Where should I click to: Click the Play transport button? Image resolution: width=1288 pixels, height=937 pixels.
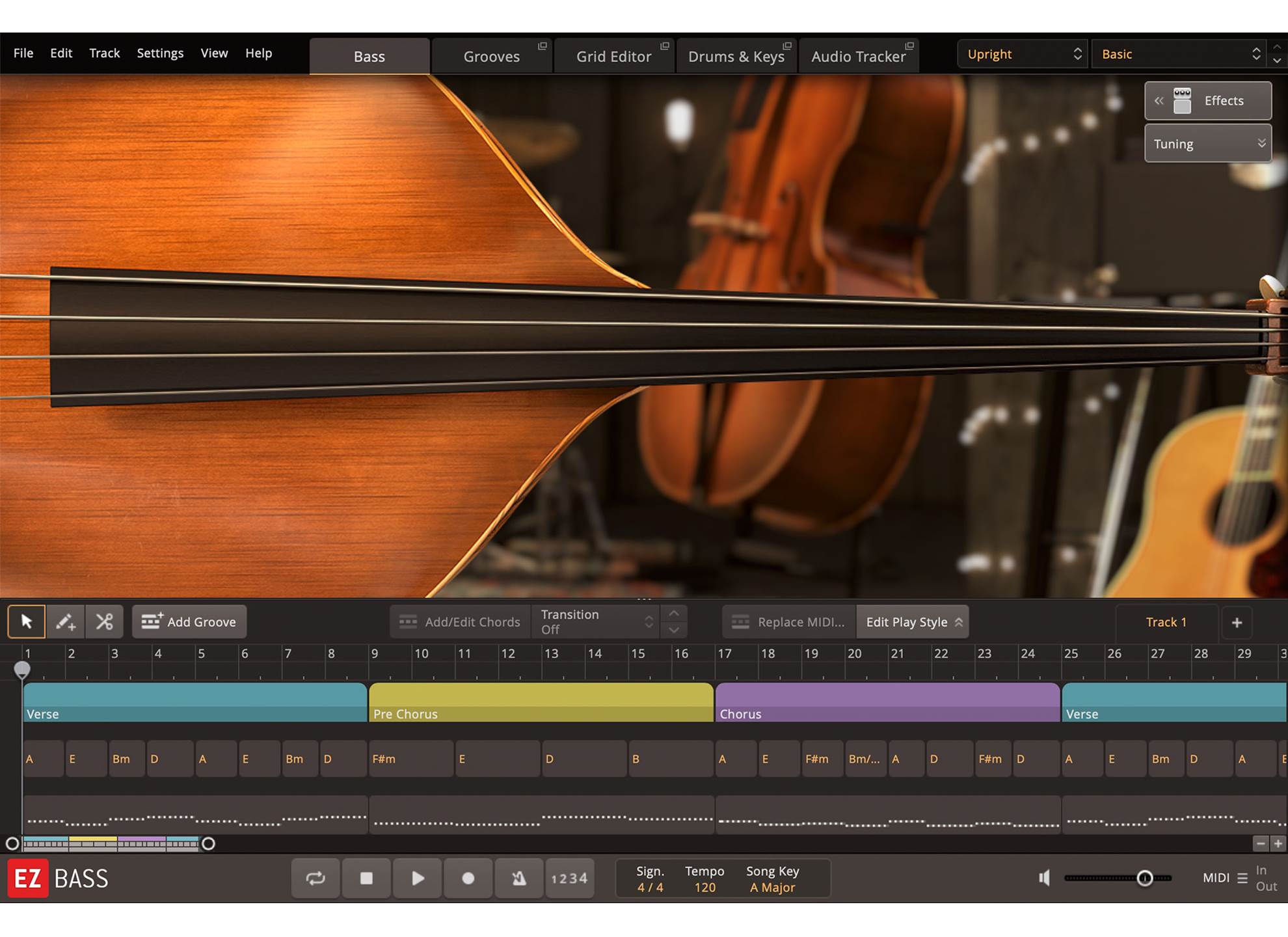pos(418,878)
